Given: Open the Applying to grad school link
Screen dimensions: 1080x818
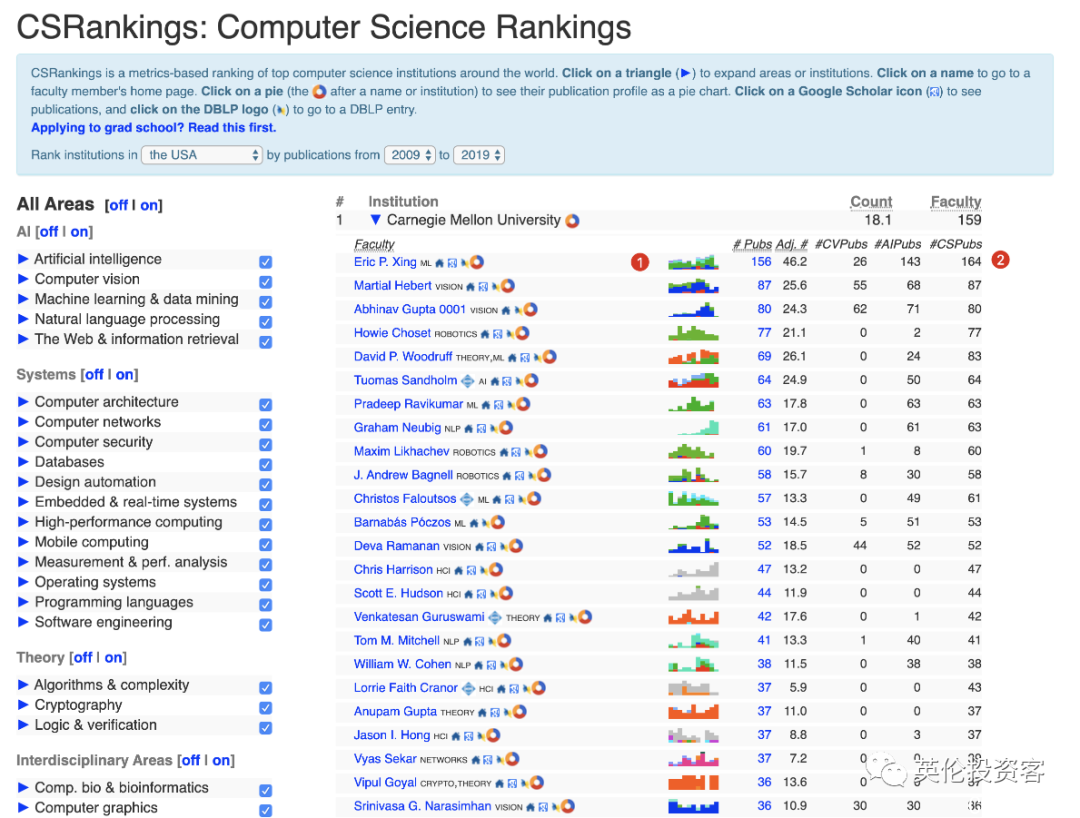Looking at the screenshot, I should point(154,127).
